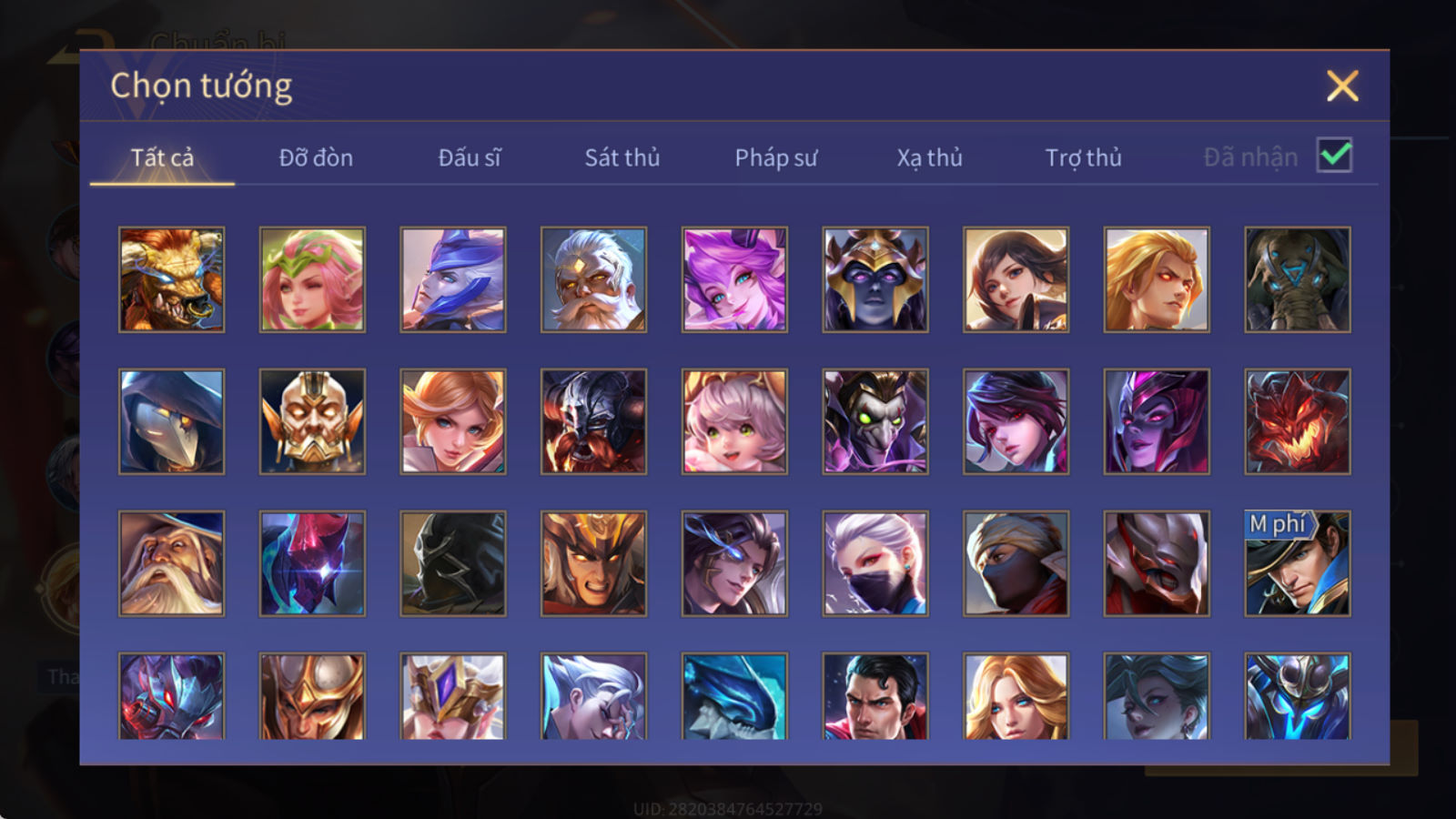Pick the pink-haired girl with green headband

[x=312, y=279]
